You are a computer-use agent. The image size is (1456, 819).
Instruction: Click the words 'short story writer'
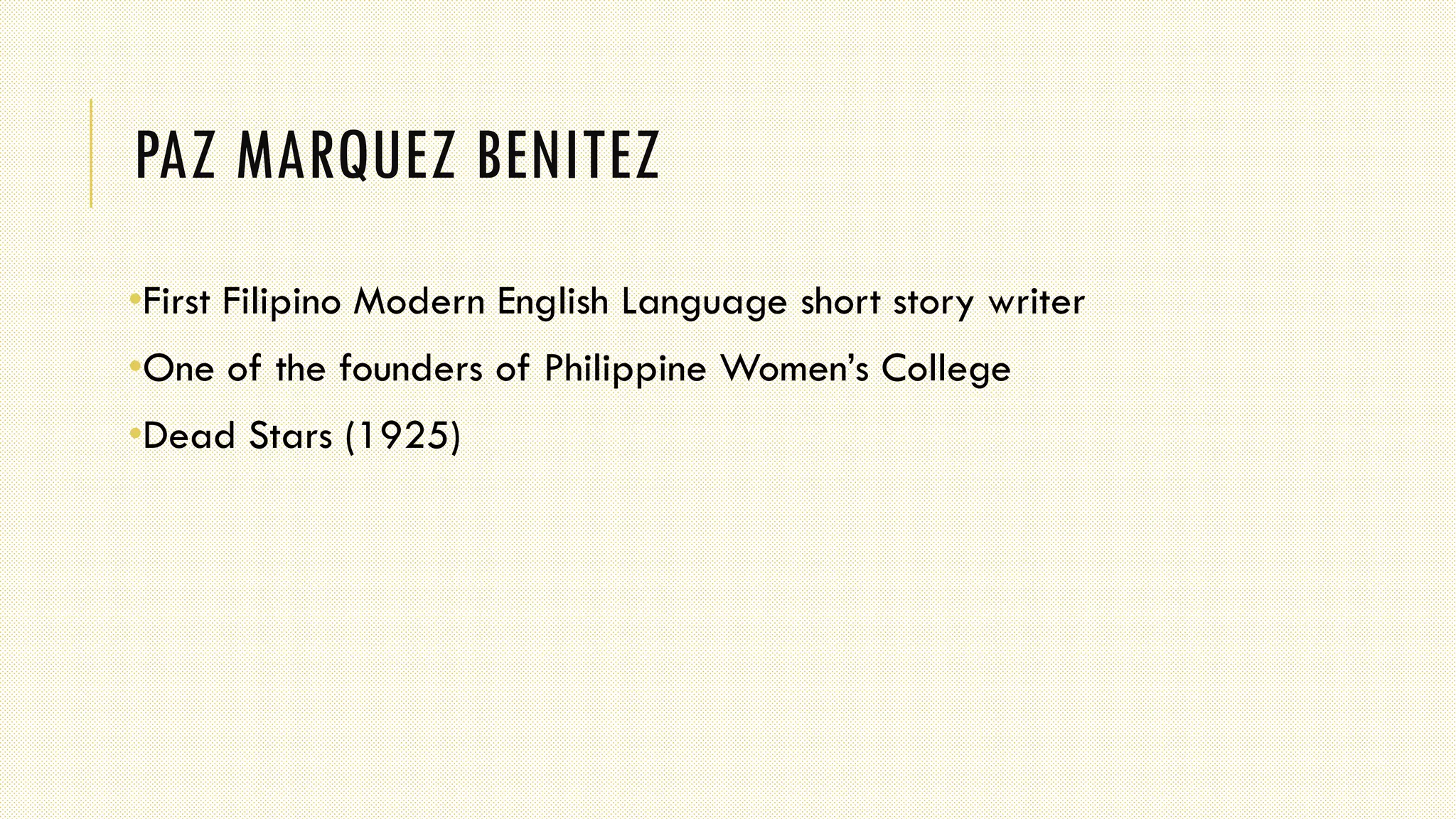click(x=943, y=302)
